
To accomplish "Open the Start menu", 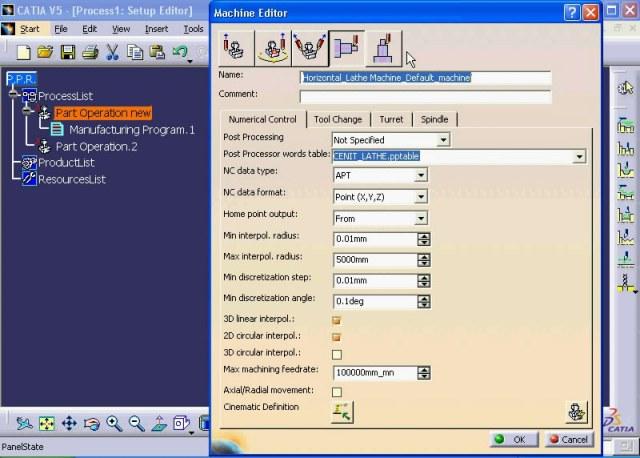I will (x=30, y=29).
